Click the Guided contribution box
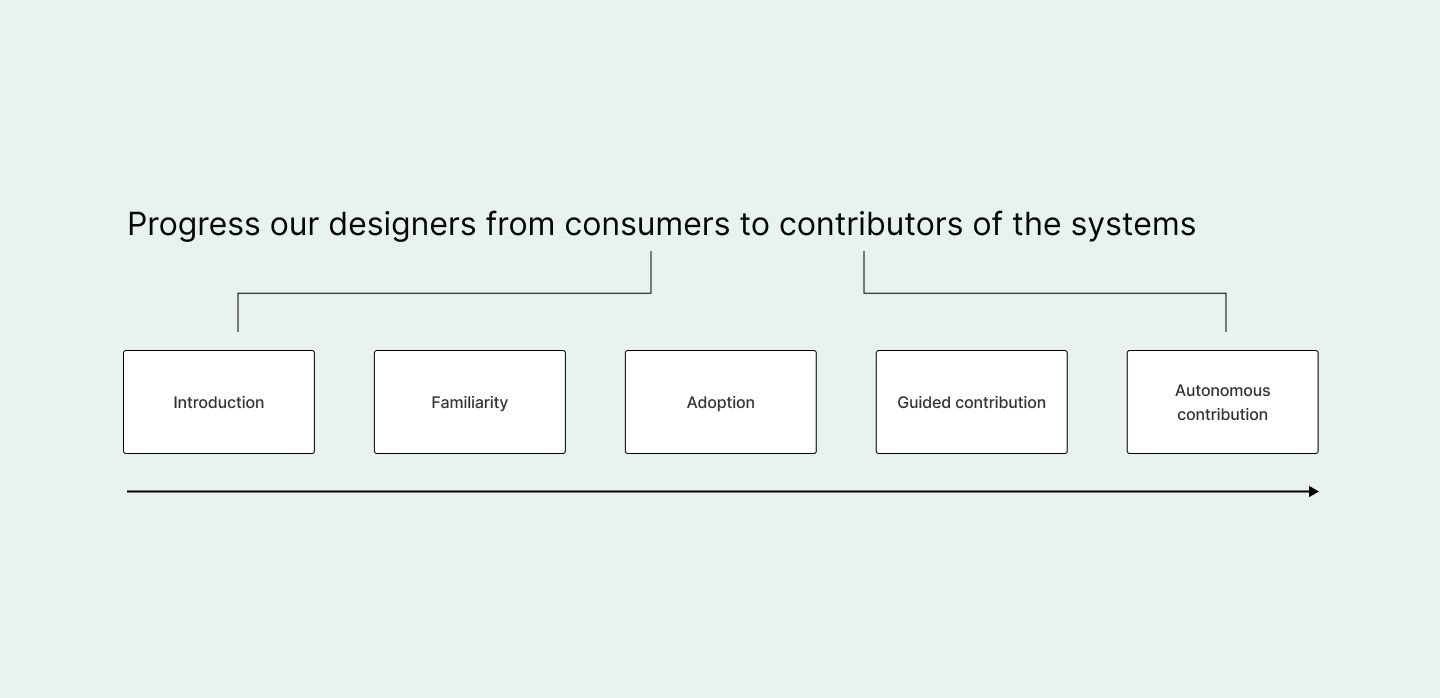Viewport: 1440px width, 698px height. [x=972, y=402]
